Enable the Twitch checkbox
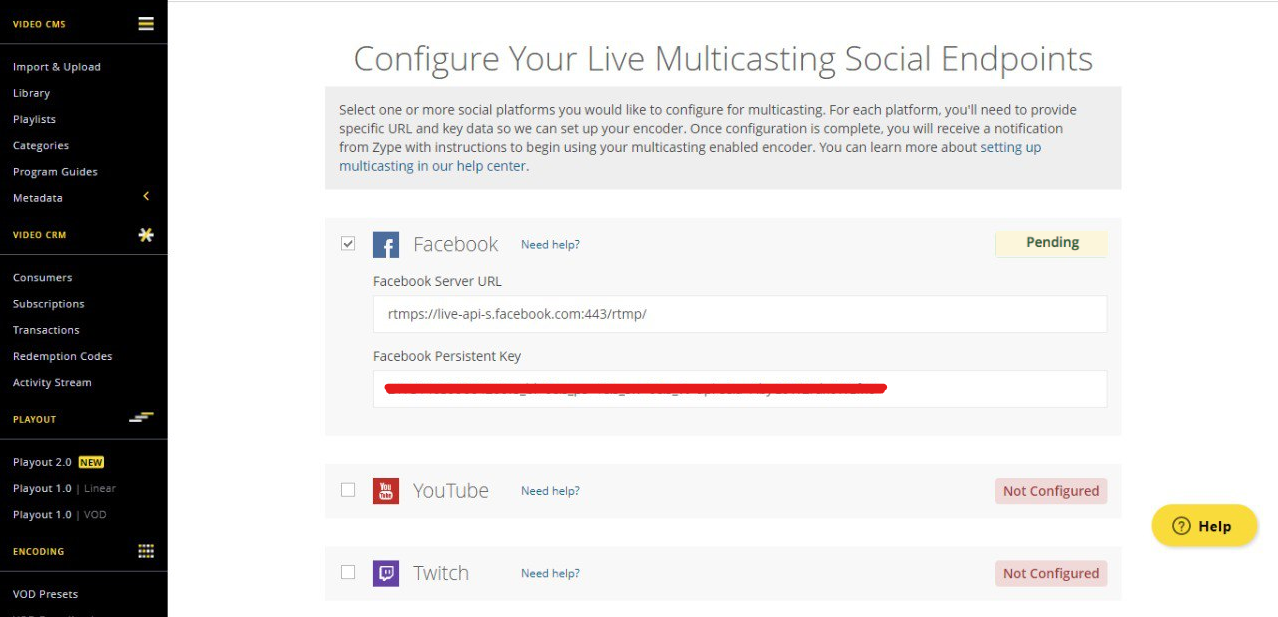Screen dimensions: 1278x617 tap(348, 572)
